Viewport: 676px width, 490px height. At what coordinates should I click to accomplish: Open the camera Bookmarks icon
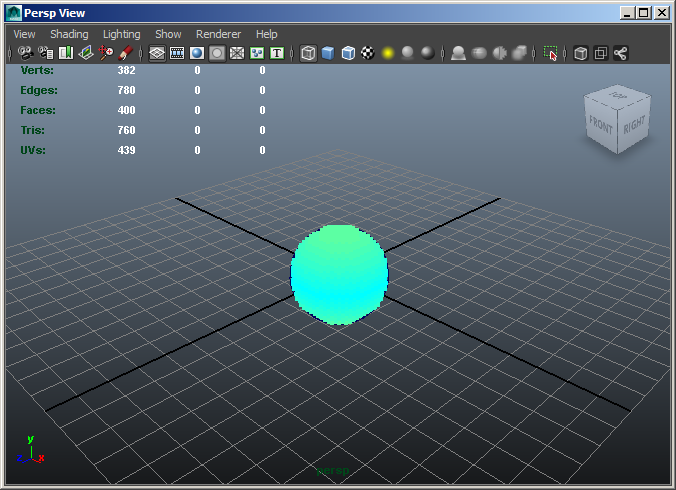point(66,53)
